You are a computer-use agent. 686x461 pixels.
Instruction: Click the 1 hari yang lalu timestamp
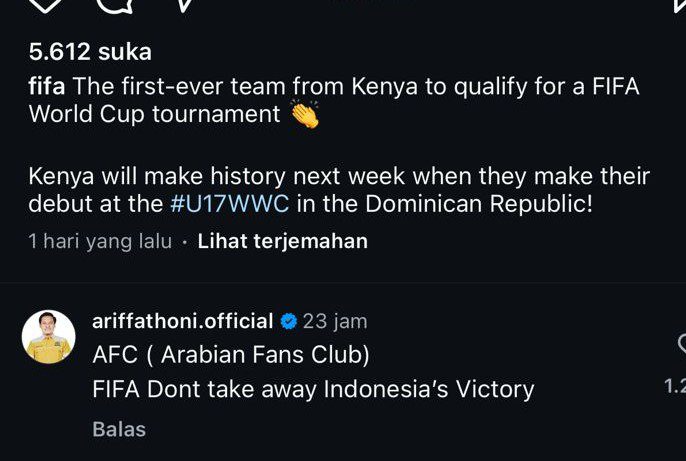(x=100, y=241)
